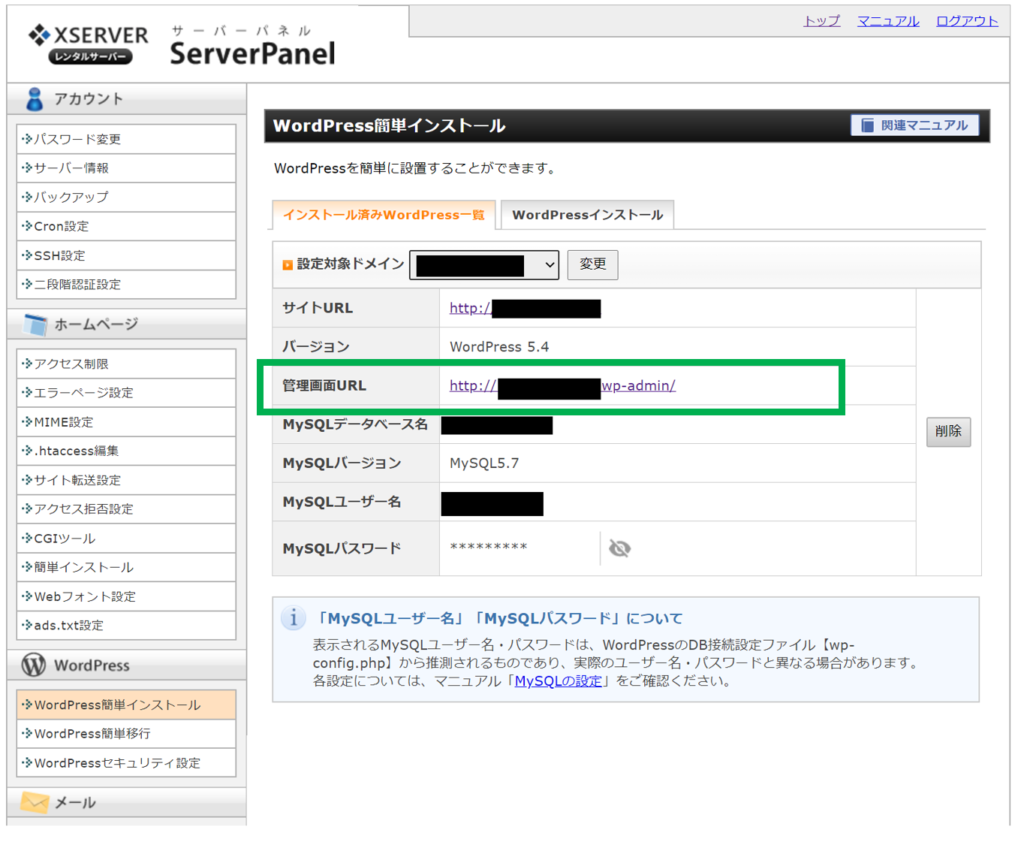Click the ログアウト link
Viewport: 1024px width, 845px height.
(x=966, y=20)
